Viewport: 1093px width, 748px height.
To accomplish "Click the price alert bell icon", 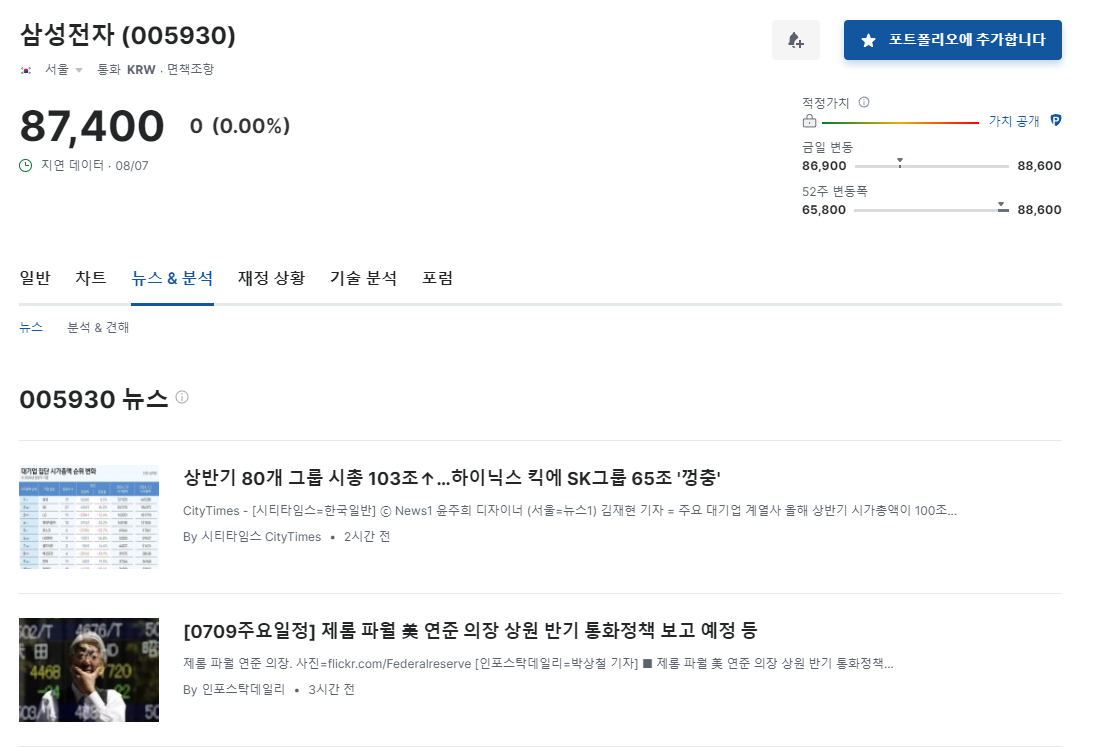I will pos(795,38).
